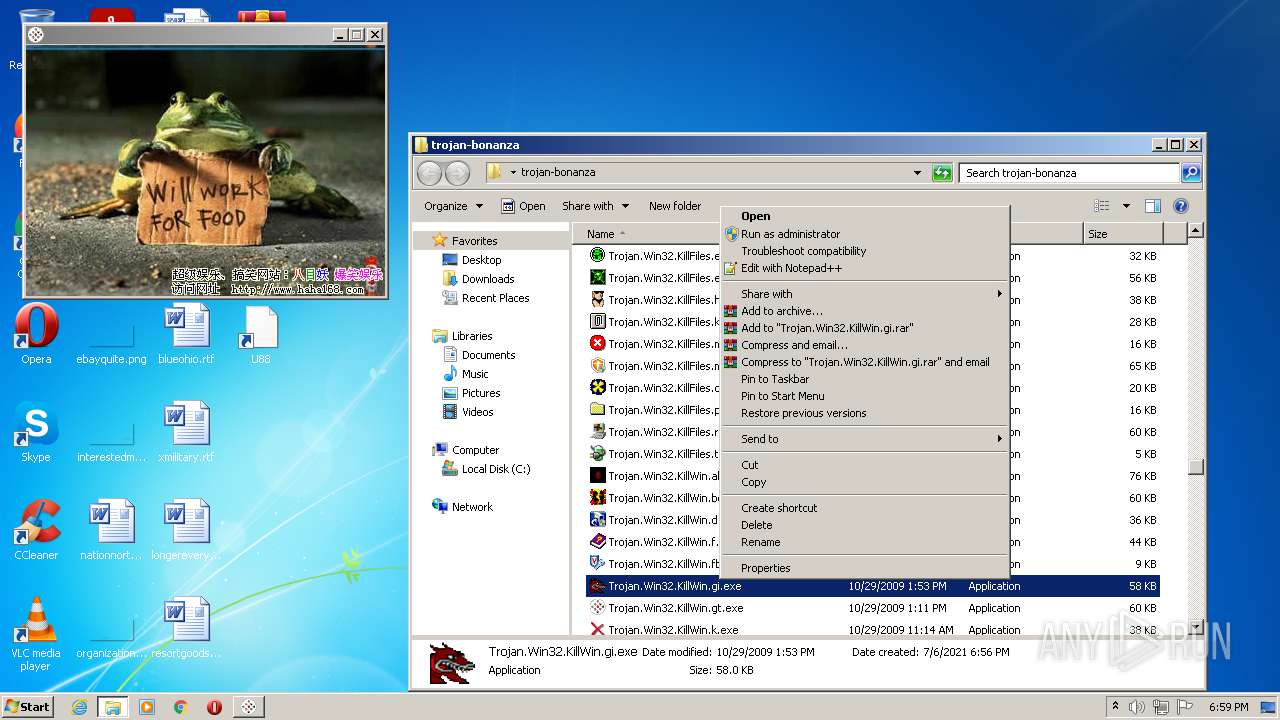The image size is (1280, 720).
Task: Open Google Chrome from the taskbar
Action: point(180,707)
